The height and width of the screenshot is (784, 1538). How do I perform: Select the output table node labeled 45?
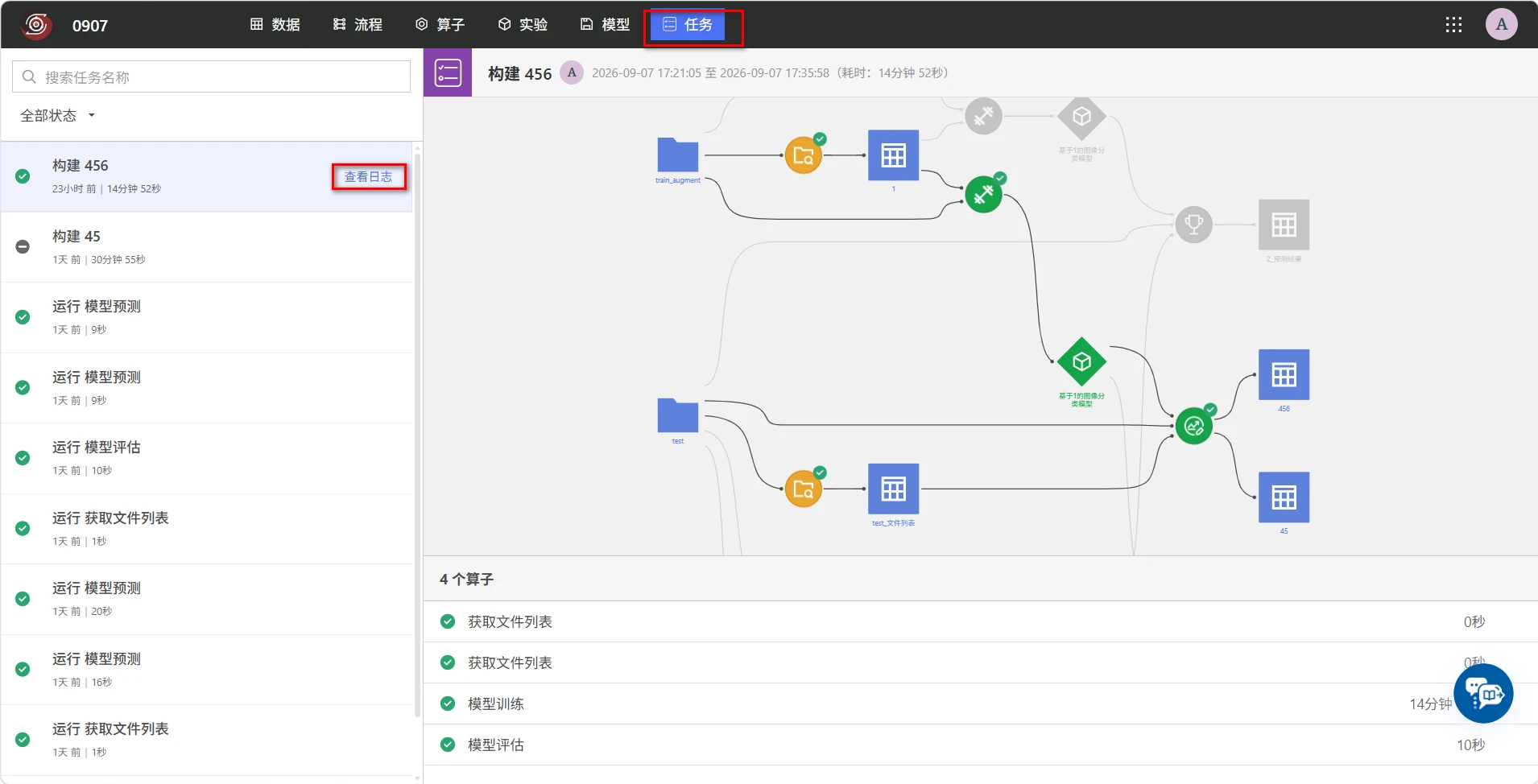(x=1284, y=497)
